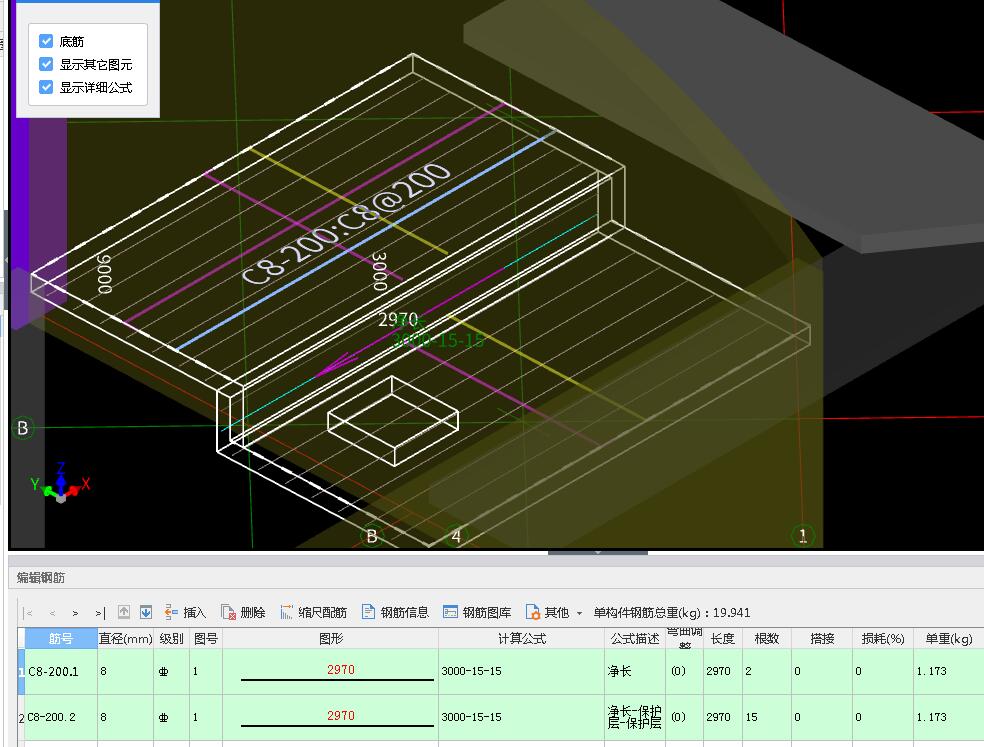Click the 2970 dimension label in 3D view

[x=397, y=320]
